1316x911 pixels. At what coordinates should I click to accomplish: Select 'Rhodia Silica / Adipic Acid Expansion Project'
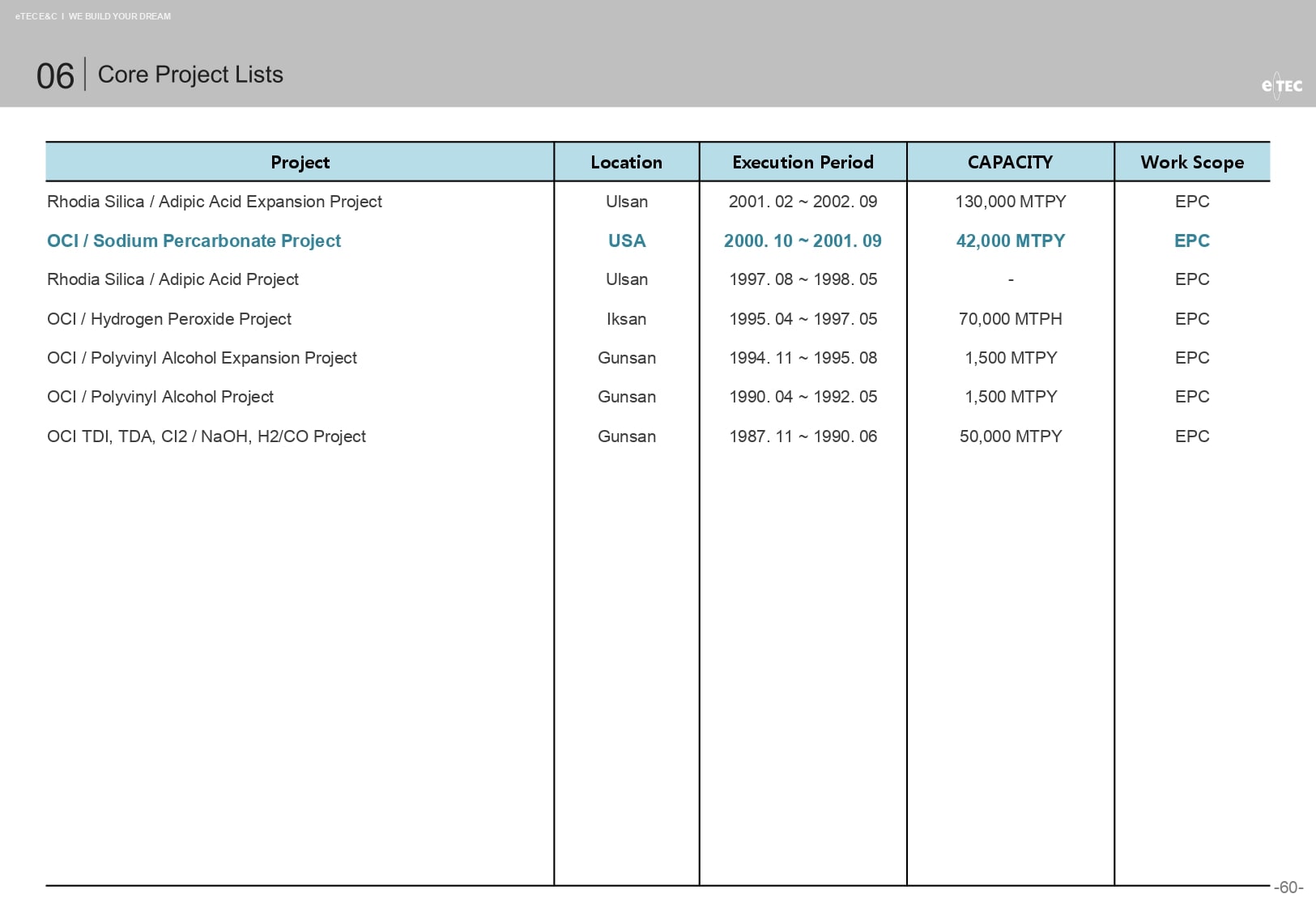tap(215, 202)
